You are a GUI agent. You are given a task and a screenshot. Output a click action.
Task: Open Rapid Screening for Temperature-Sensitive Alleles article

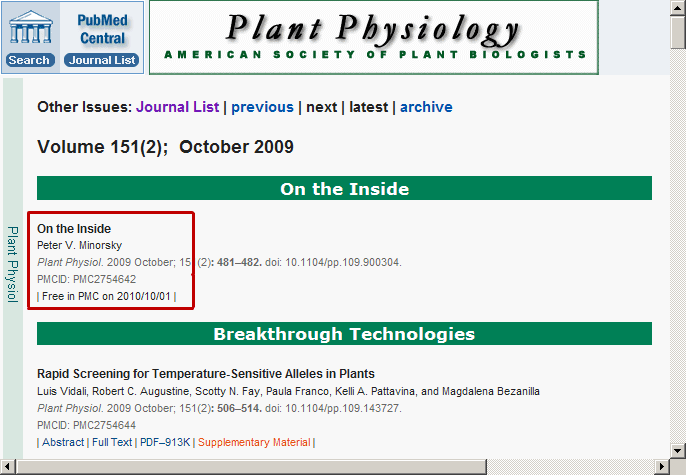click(x=206, y=374)
